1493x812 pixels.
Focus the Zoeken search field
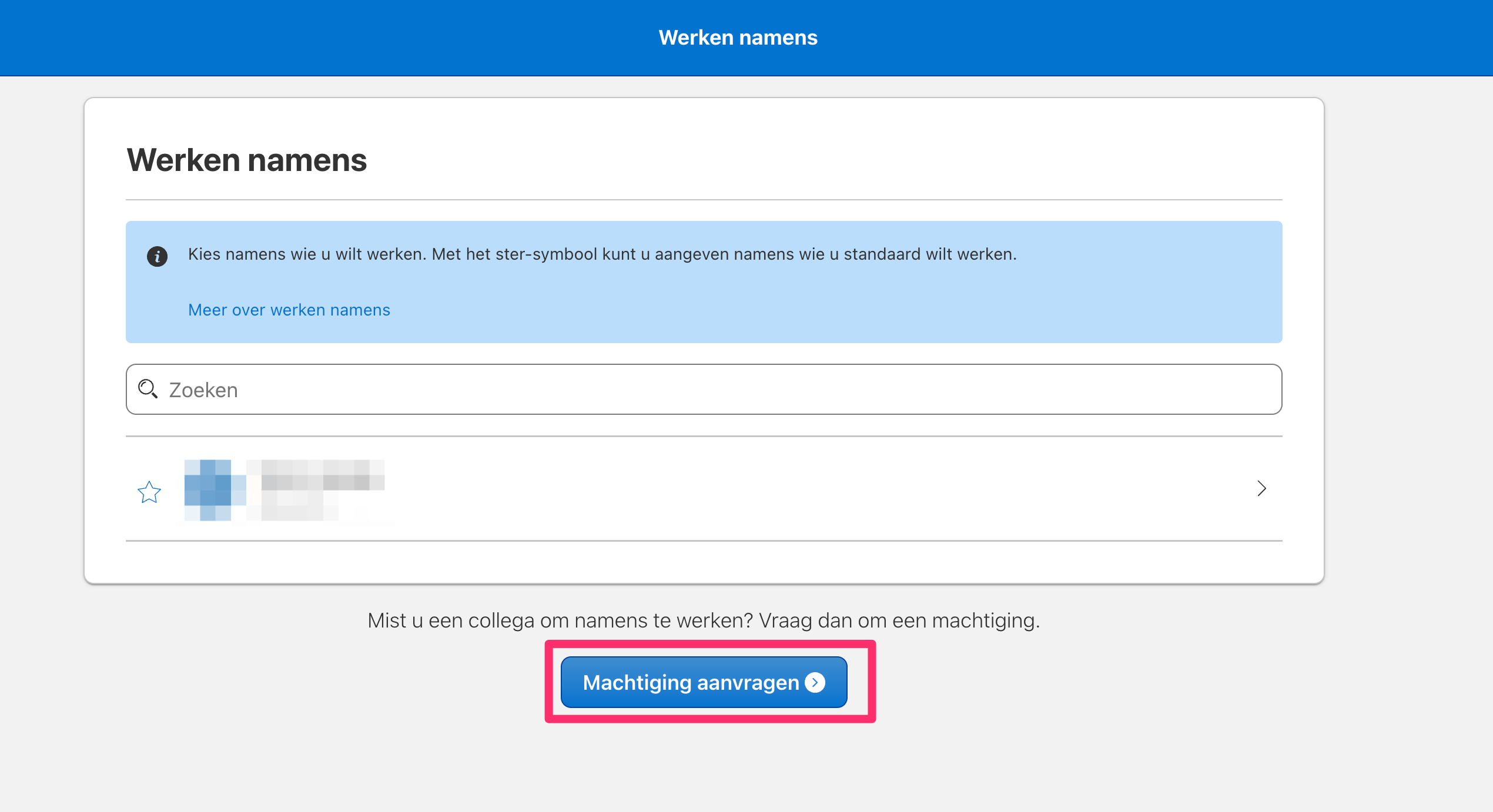point(704,389)
